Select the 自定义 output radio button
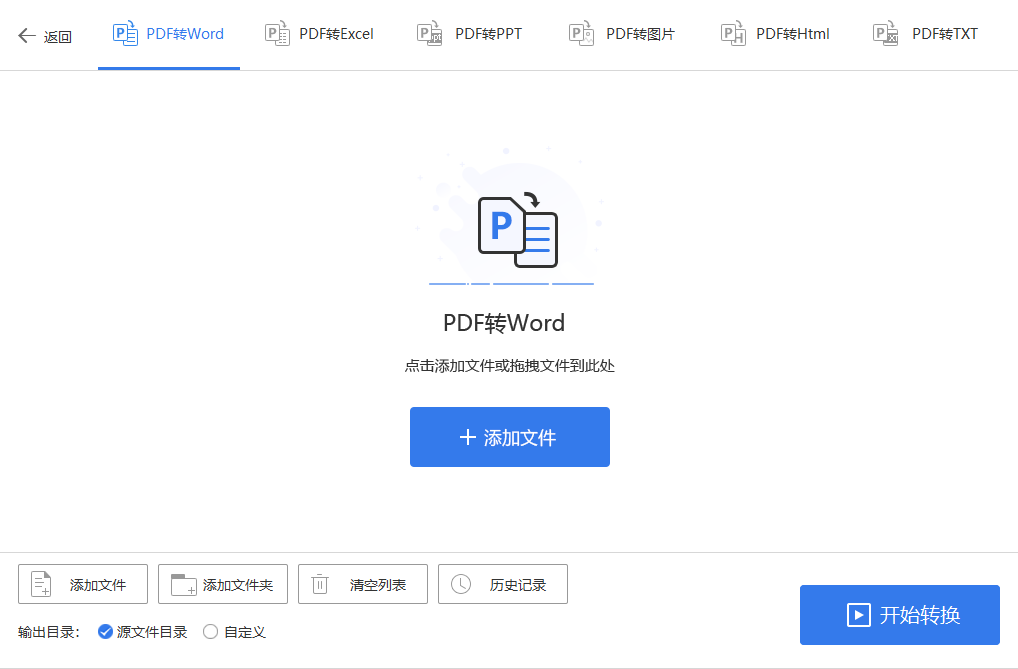The width and height of the screenshot is (1018, 669). [210, 632]
